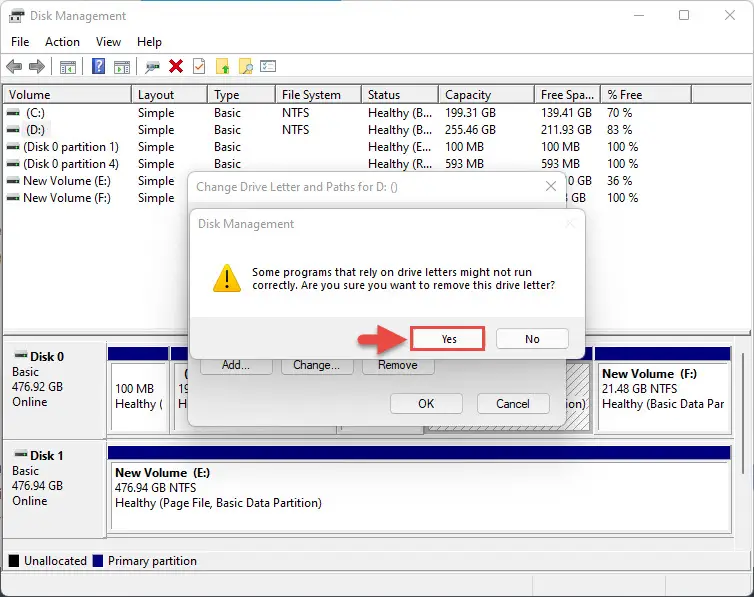
Task: Click the Disk Management title bar app icon
Action: click(16, 16)
